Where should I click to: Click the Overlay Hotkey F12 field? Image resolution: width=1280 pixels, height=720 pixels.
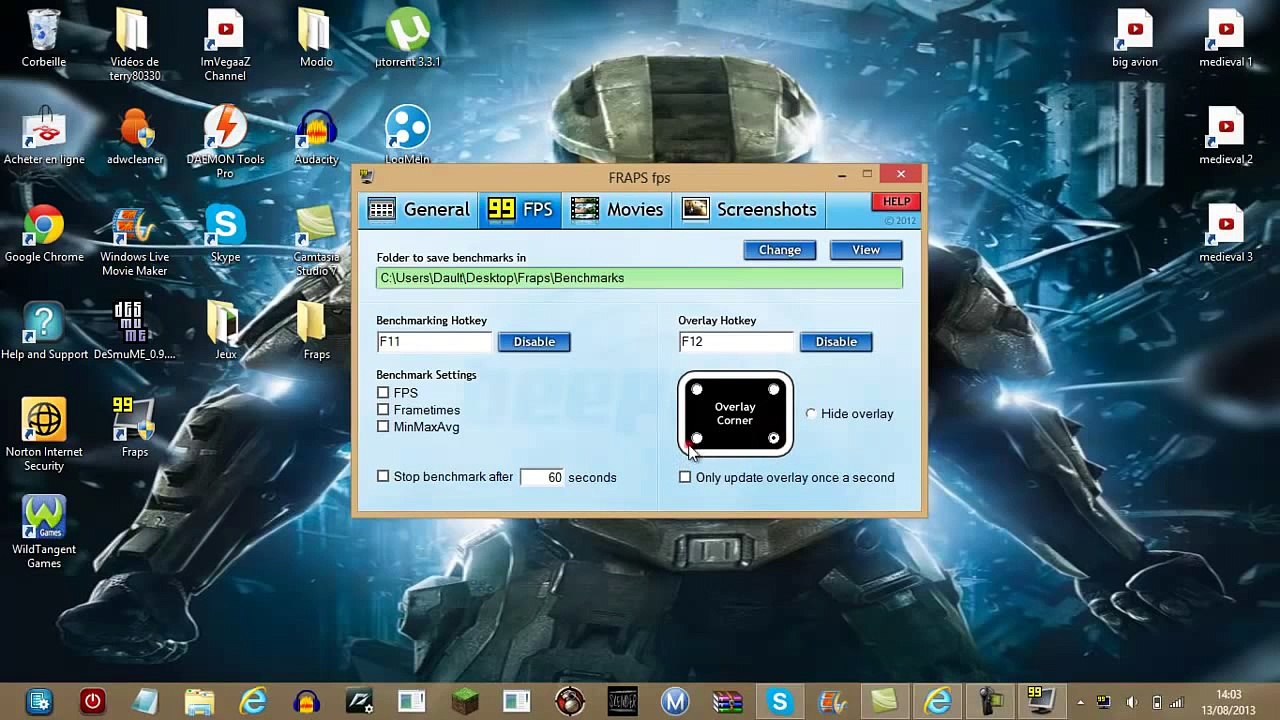click(x=736, y=342)
